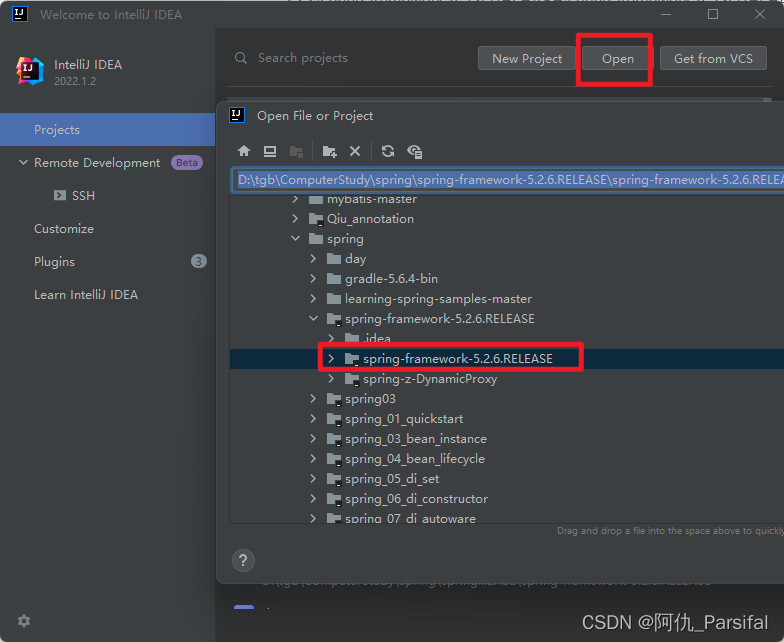Expand the learning-spring-samples-master folder
This screenshot has width=784, height=642.
click(314, 298)
